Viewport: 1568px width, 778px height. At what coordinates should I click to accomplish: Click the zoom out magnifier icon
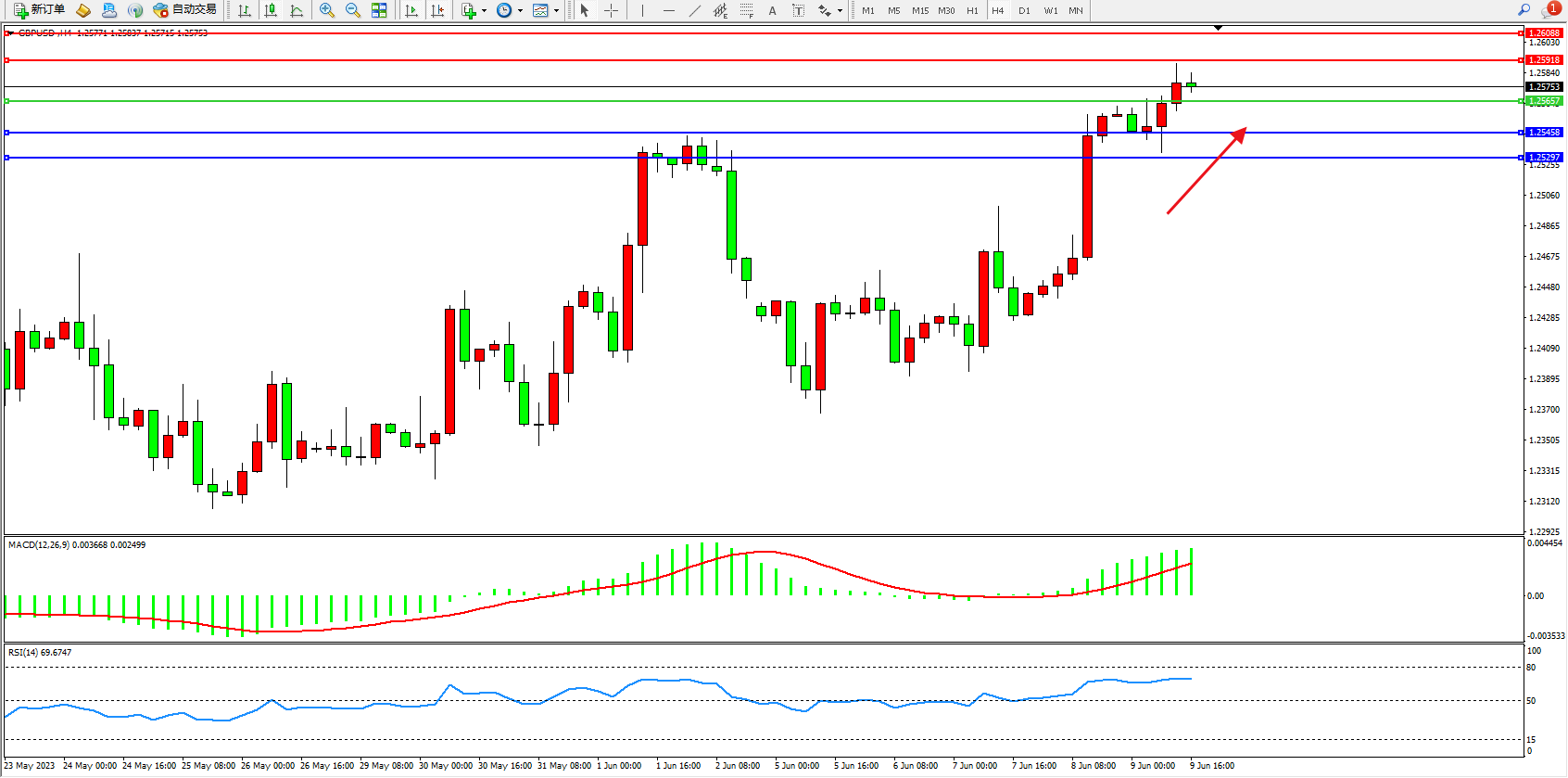(x=352, y=10)
